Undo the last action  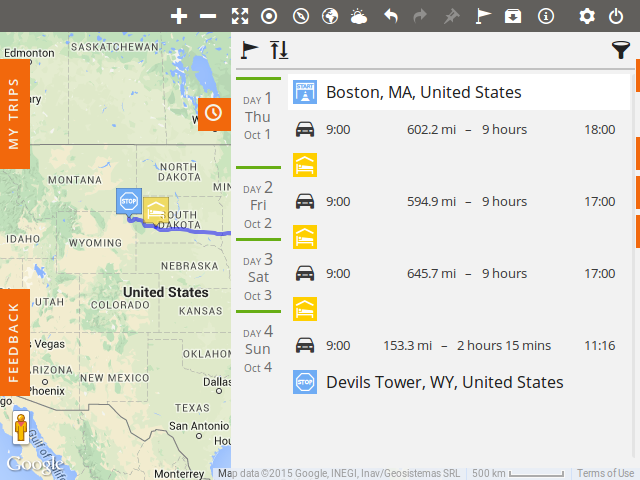click(391, 16)
